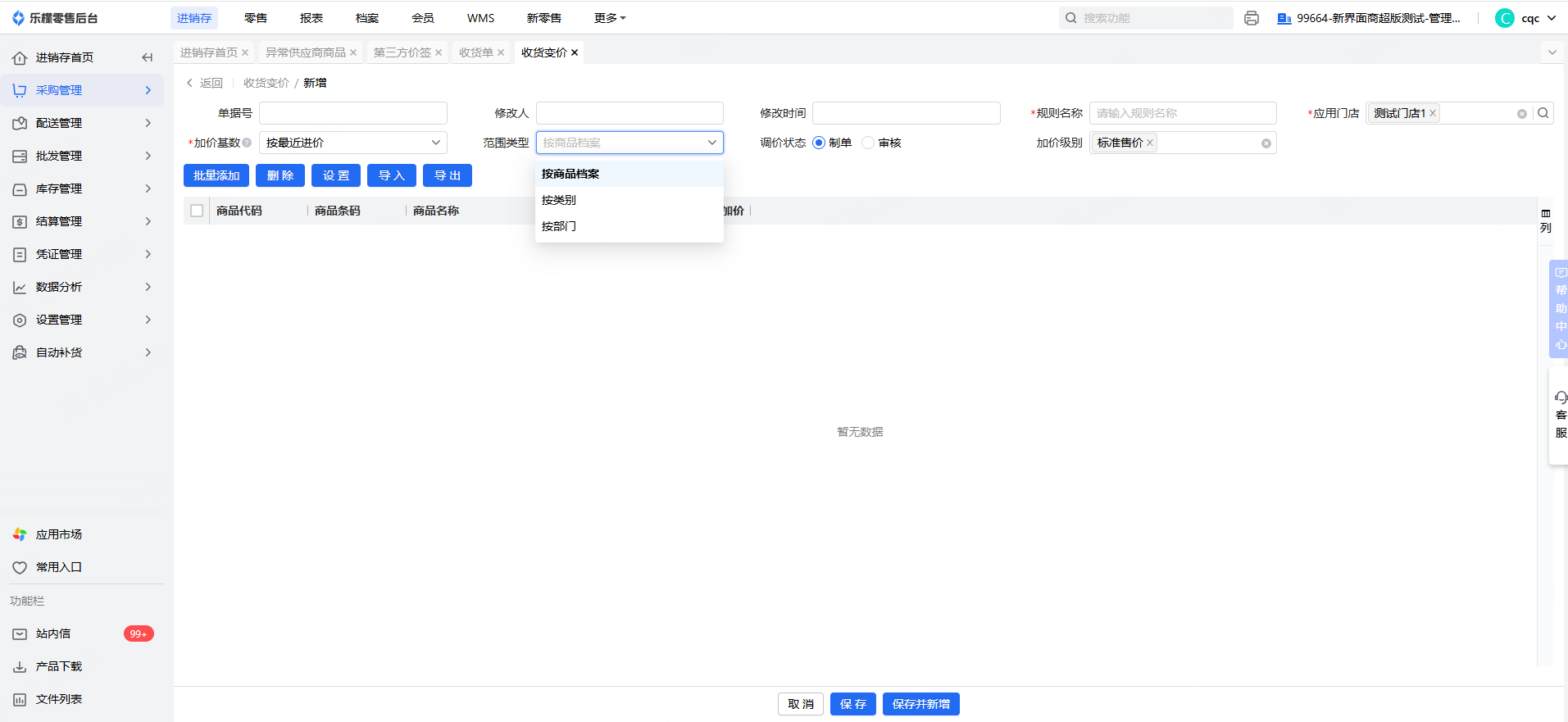The width and height of the screenshot is (1568, 722).
Task: Click the 保存 button
Action: (853, 704)
